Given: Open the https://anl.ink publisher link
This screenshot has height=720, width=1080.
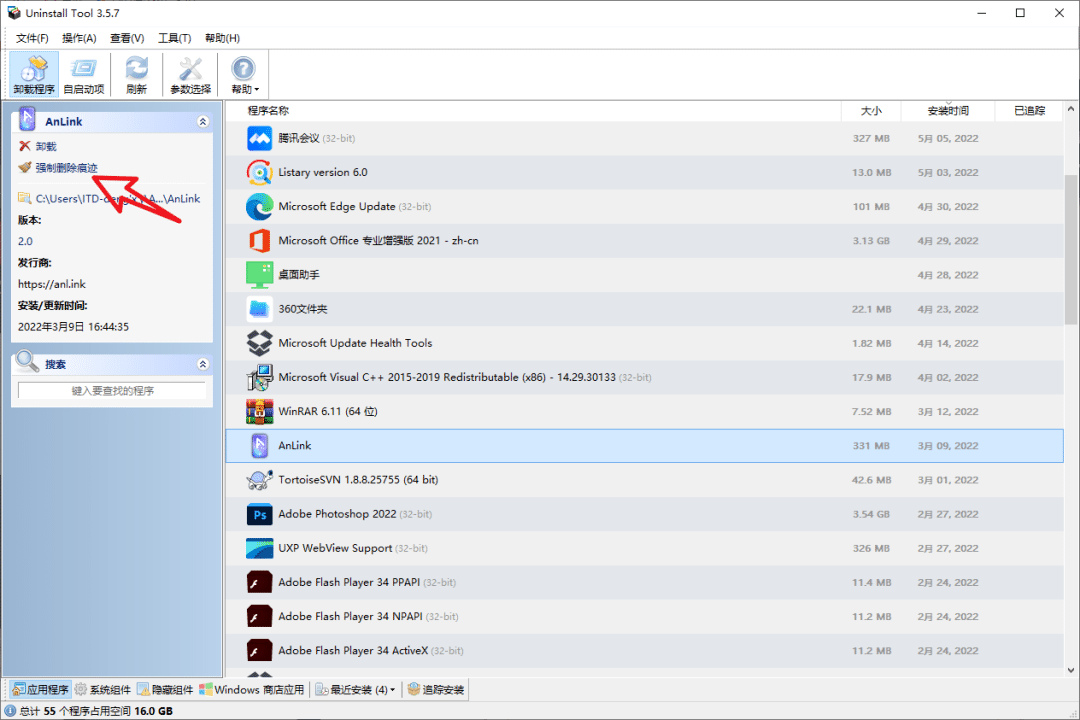Looking at the screenshot, I should pos(52,284).
